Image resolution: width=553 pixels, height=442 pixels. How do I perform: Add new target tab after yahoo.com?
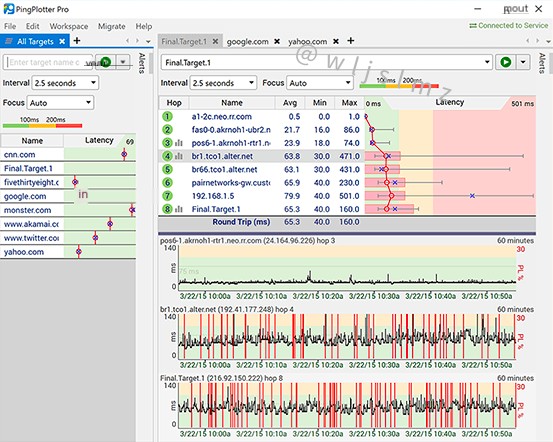pyautogui.click(x=351, y=41)
